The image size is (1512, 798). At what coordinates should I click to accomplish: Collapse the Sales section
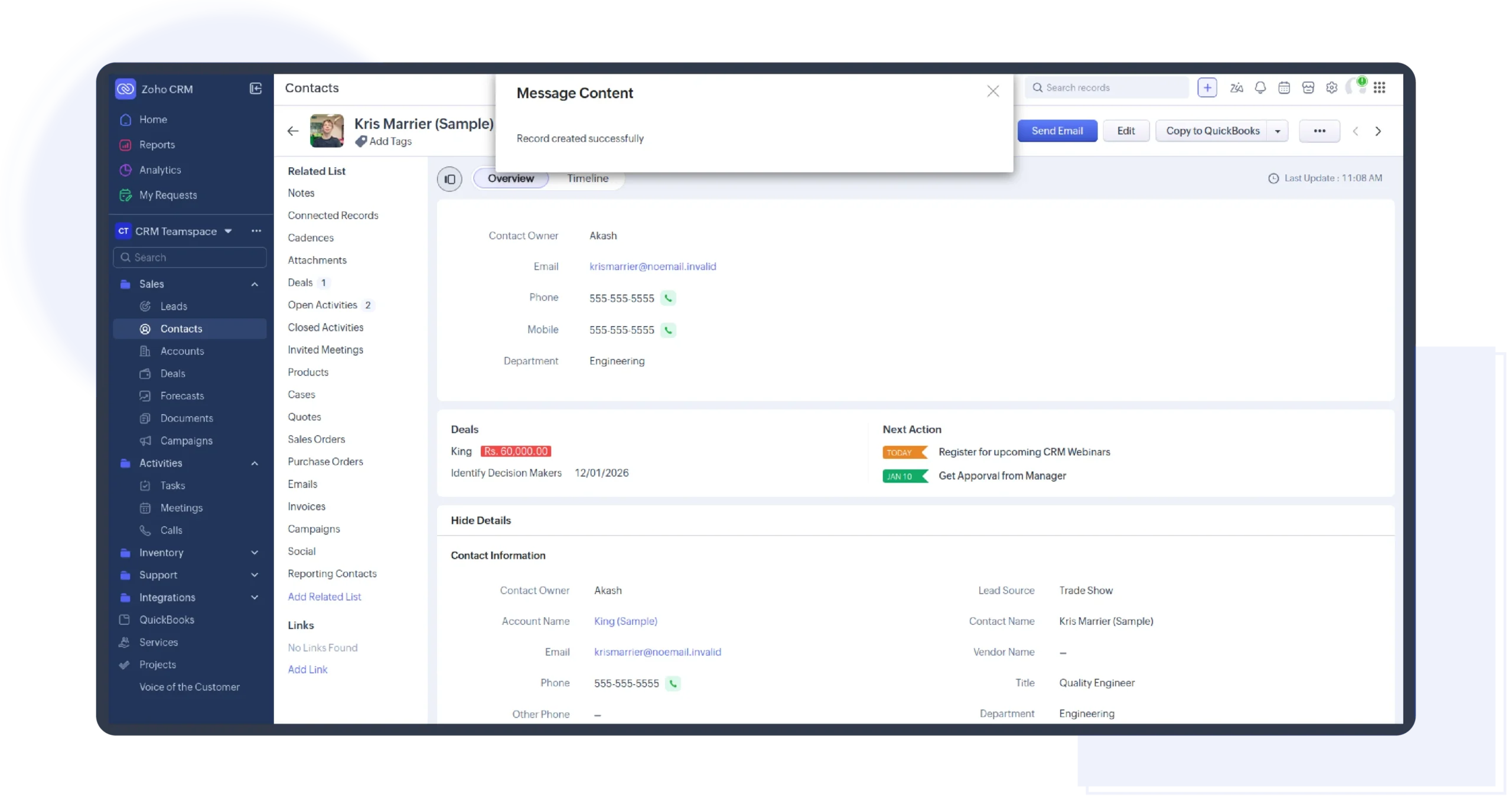[x=255, y=284]
